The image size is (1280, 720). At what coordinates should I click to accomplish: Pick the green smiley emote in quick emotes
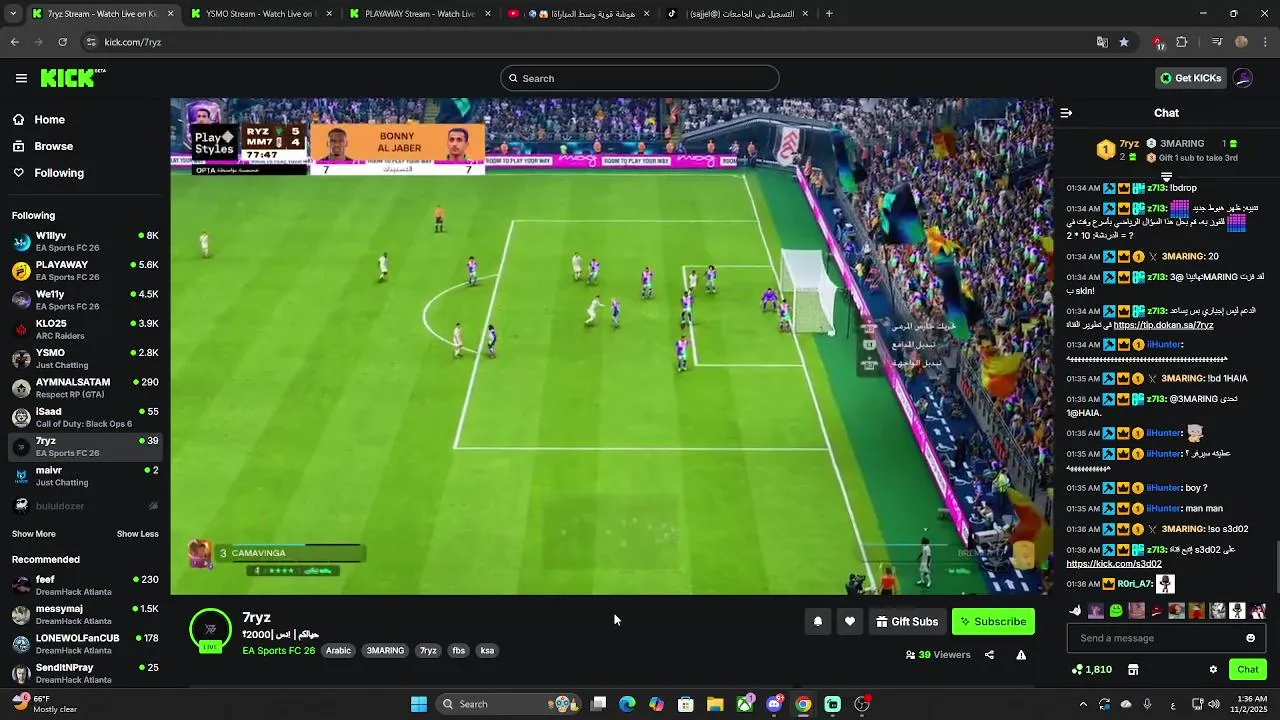[x=1116, y=610]
